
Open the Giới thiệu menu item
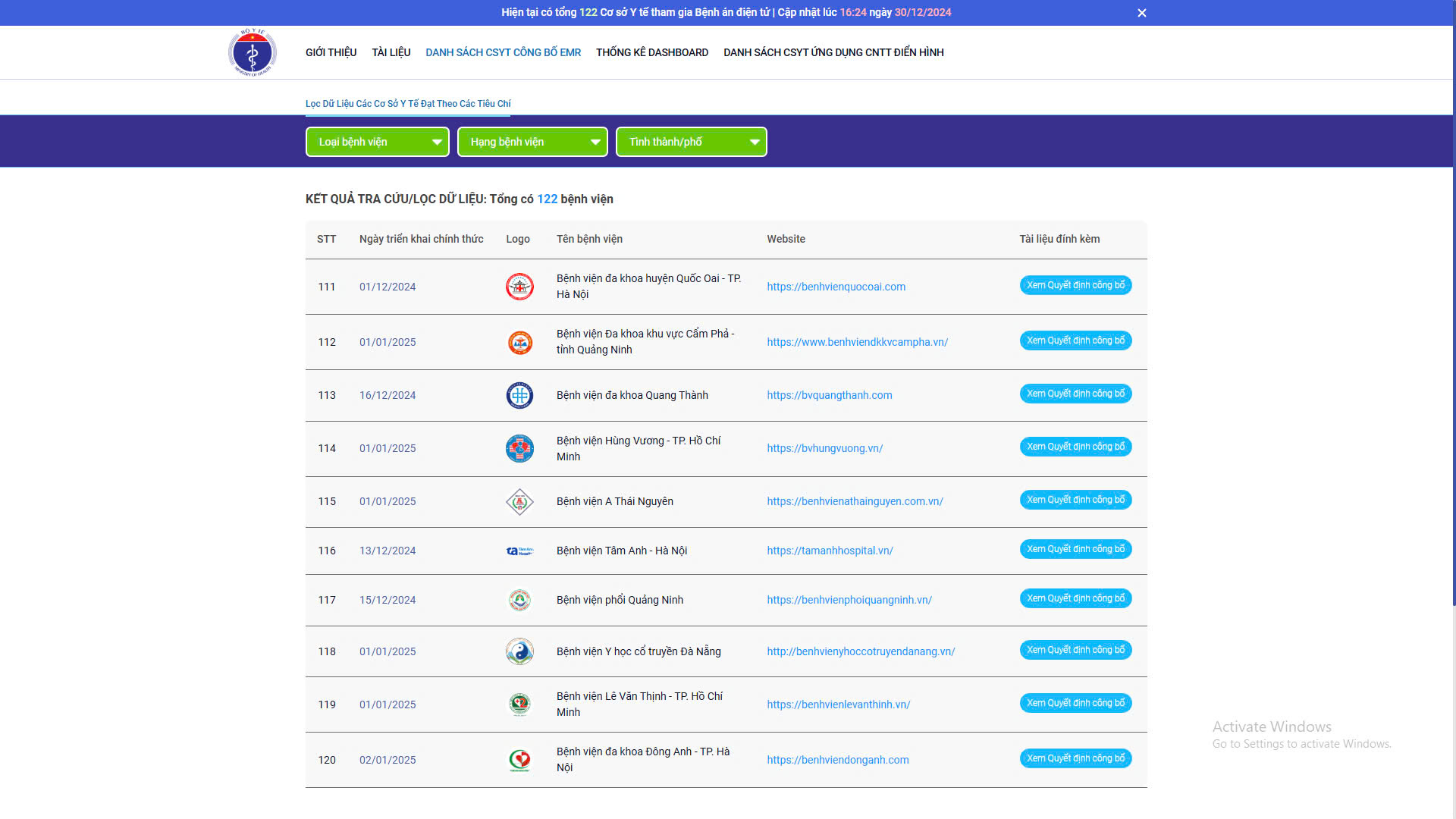tap(331, 52)
